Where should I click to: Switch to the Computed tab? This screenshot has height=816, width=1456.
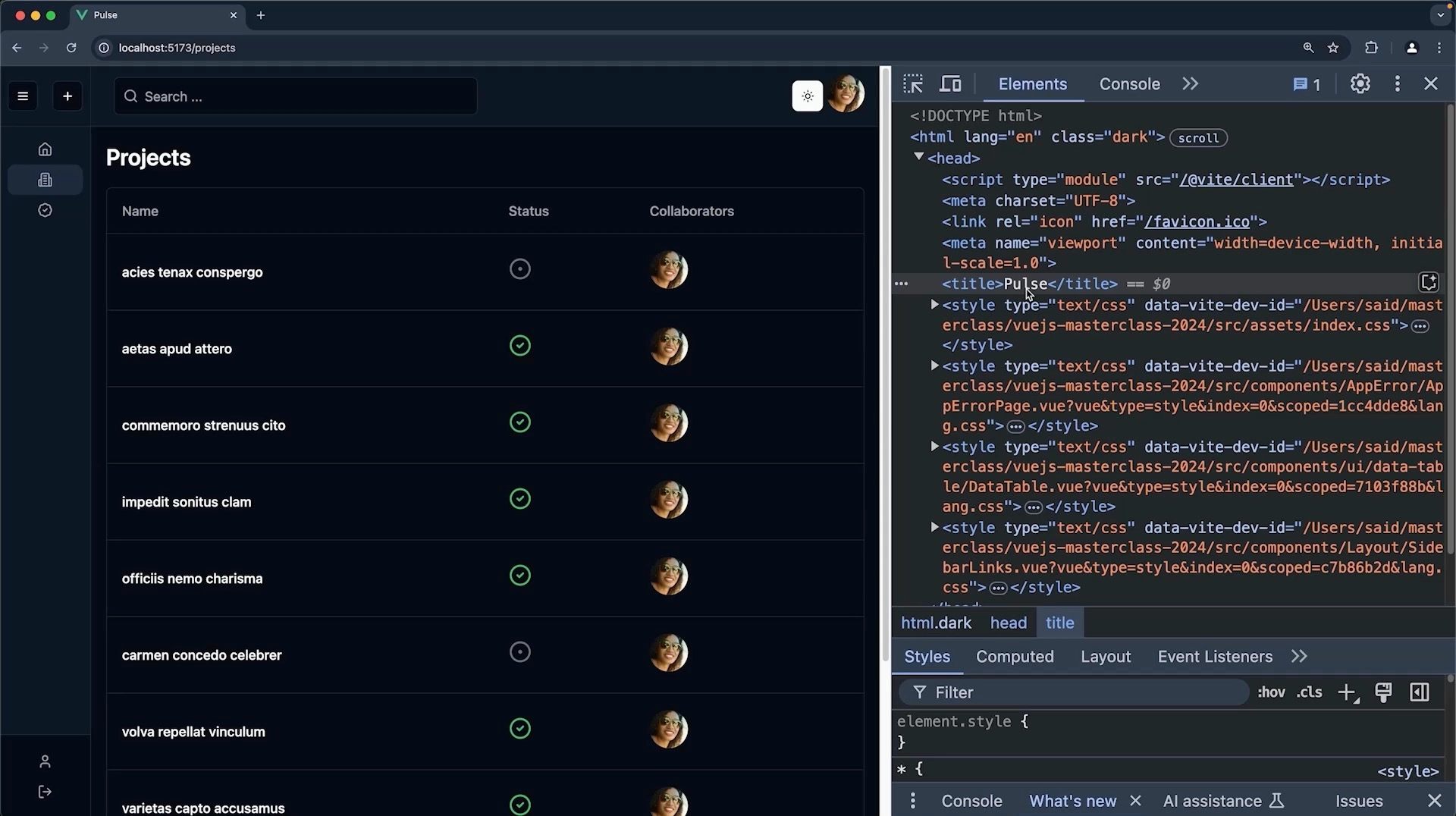point(1015,656)
